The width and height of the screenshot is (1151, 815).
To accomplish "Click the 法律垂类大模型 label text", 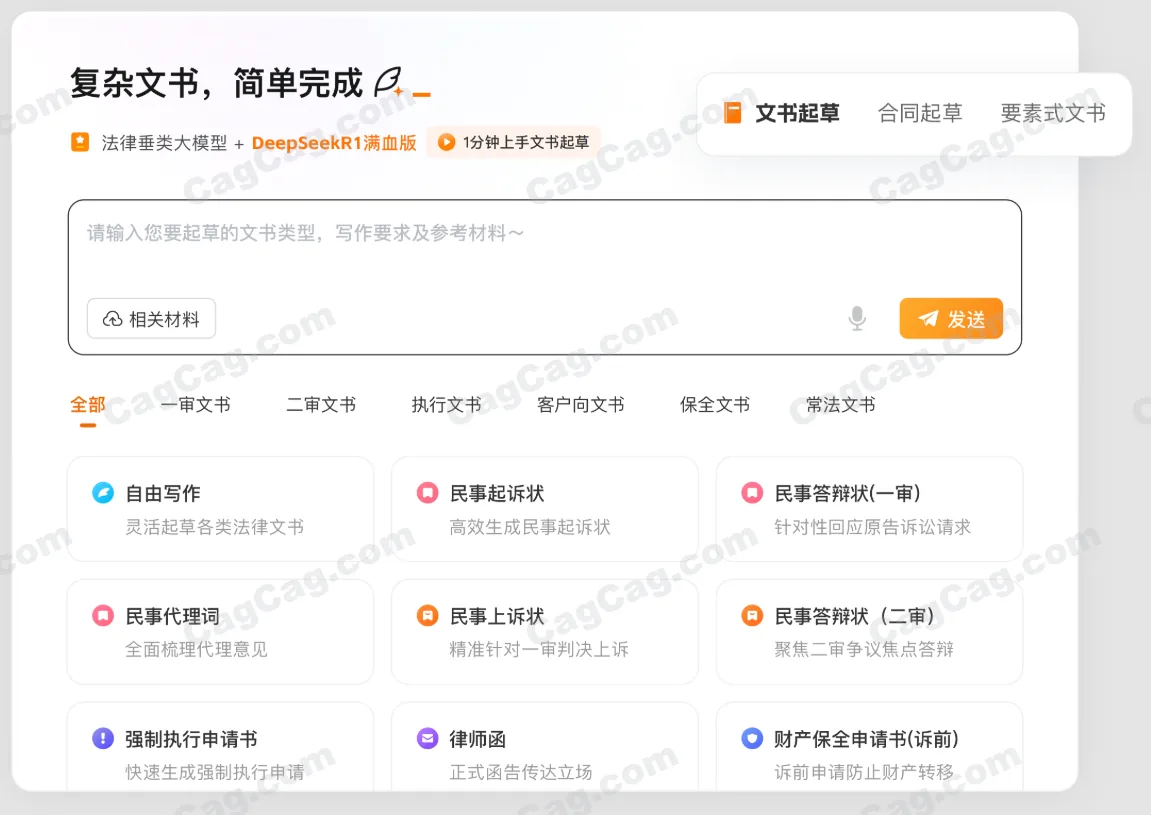I will [x=164, y=142].
